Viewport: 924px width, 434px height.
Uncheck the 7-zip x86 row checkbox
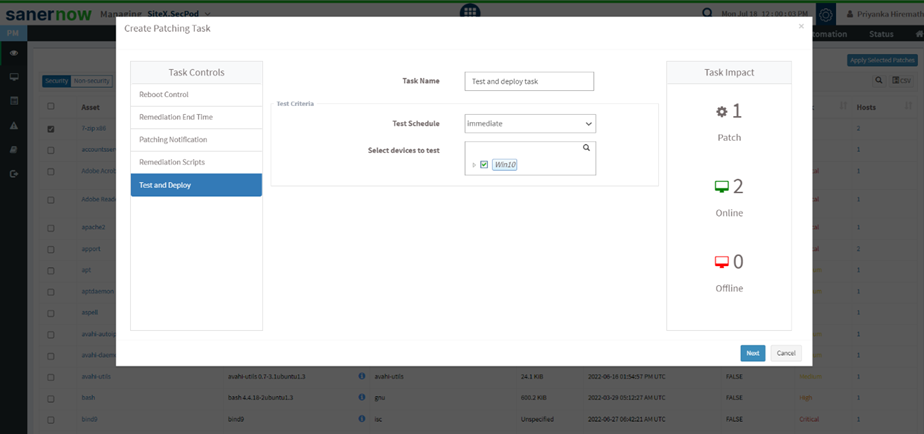[51, 129]
